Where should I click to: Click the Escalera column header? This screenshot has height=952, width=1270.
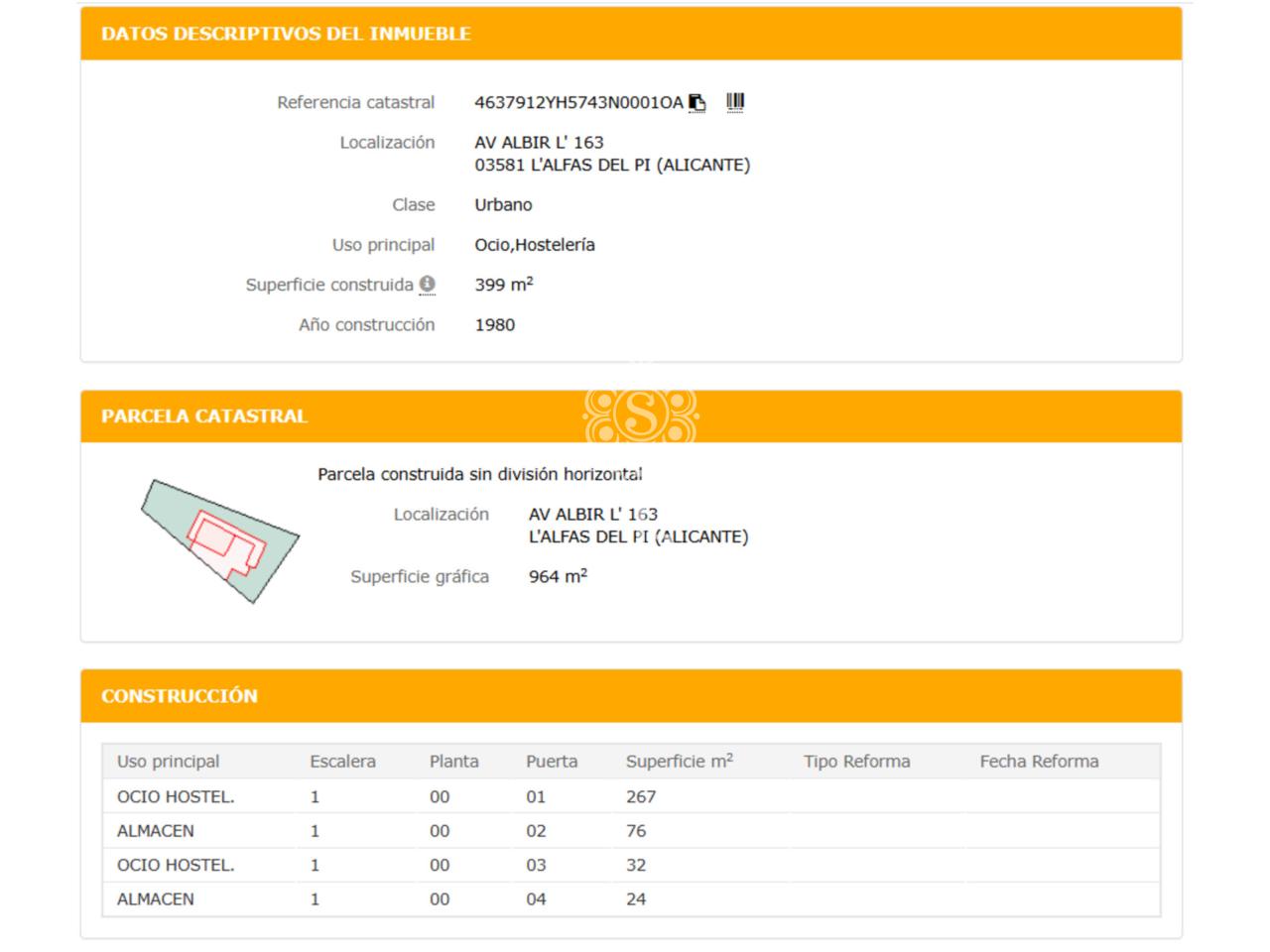[x=342, y=762]
